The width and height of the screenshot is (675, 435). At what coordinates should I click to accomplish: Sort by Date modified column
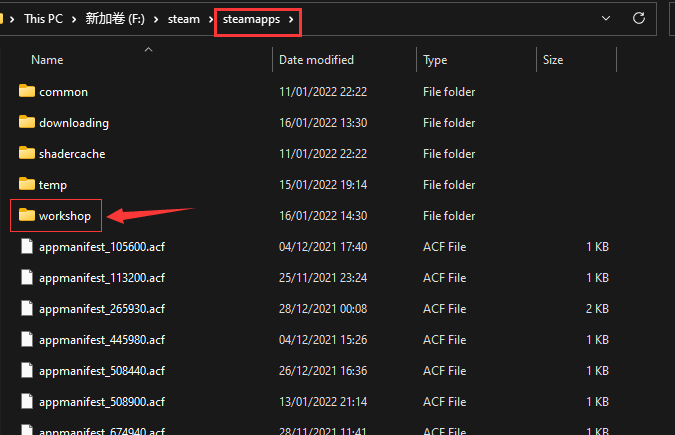point(316,60)
